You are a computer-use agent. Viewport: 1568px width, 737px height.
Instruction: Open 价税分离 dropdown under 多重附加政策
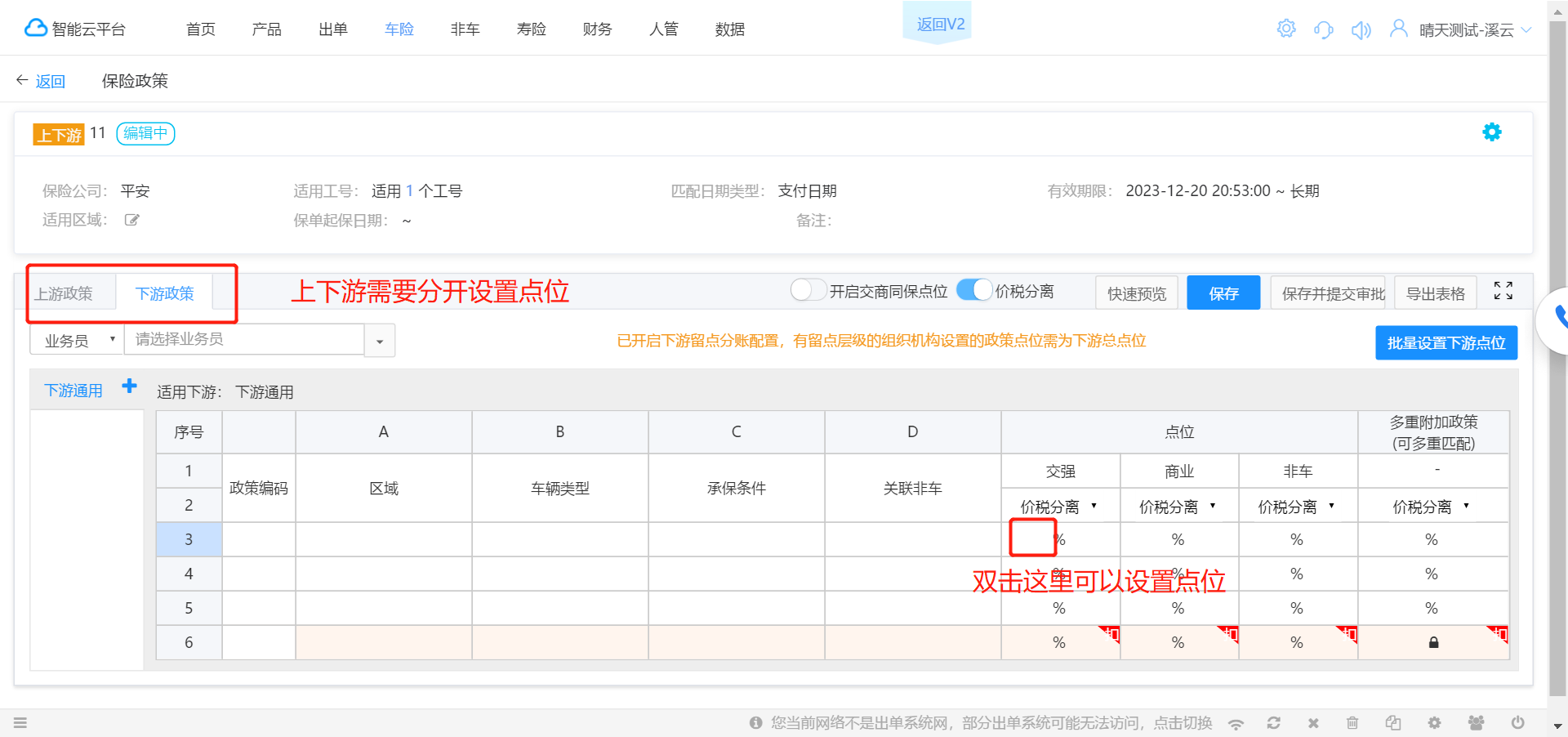coord(1432,507)
